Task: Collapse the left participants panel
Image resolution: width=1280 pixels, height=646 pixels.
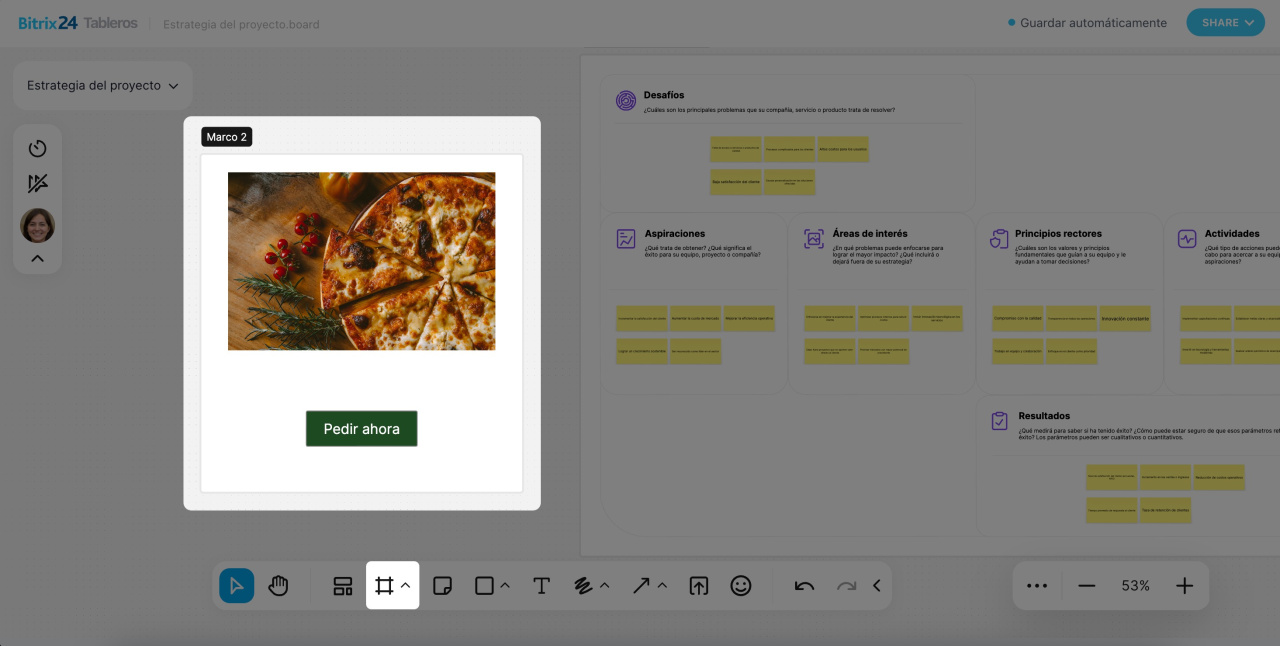Action: (x=38, y=258)
